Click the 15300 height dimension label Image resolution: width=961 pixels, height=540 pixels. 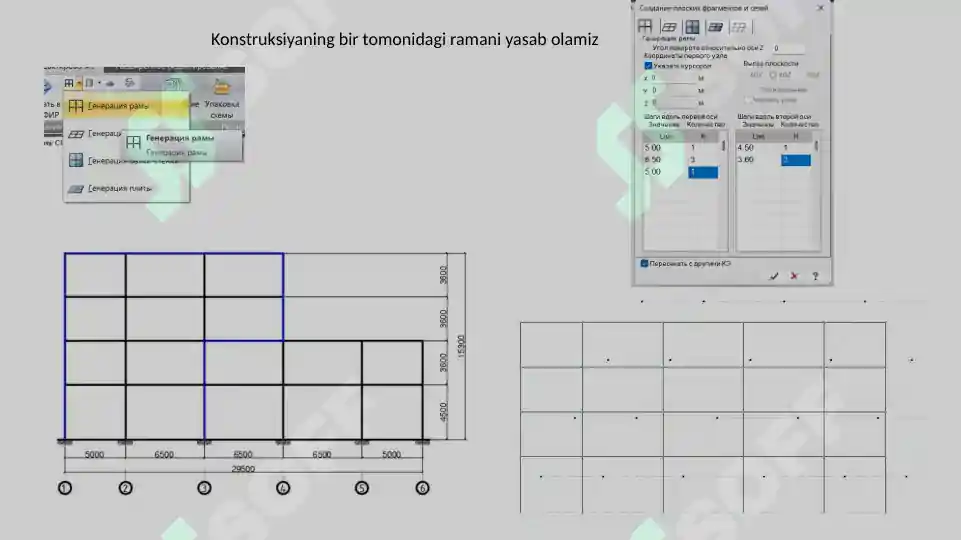pyautogui.click(x=462, y=346)
